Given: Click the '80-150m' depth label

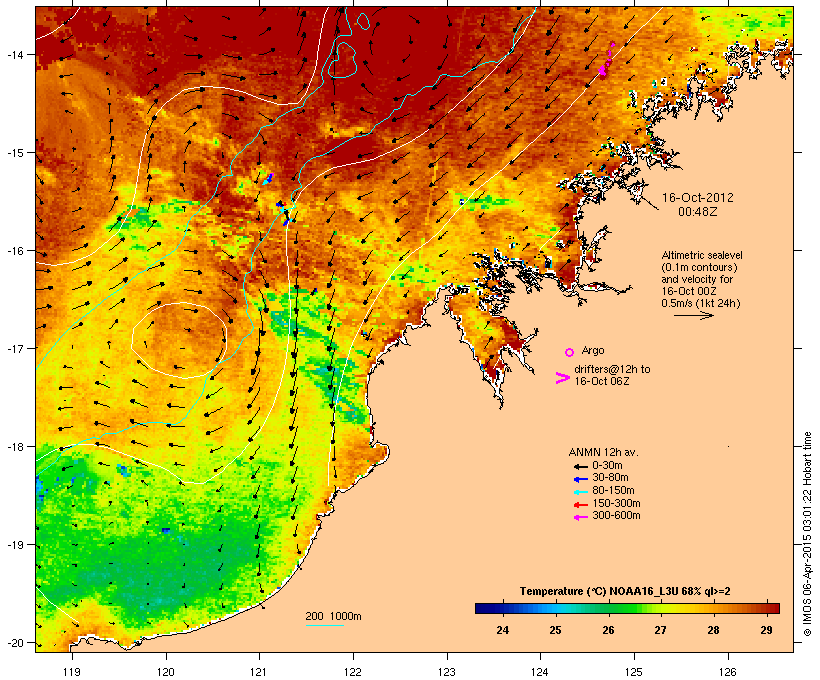Looking at the screenshot, I should [613, 491].
